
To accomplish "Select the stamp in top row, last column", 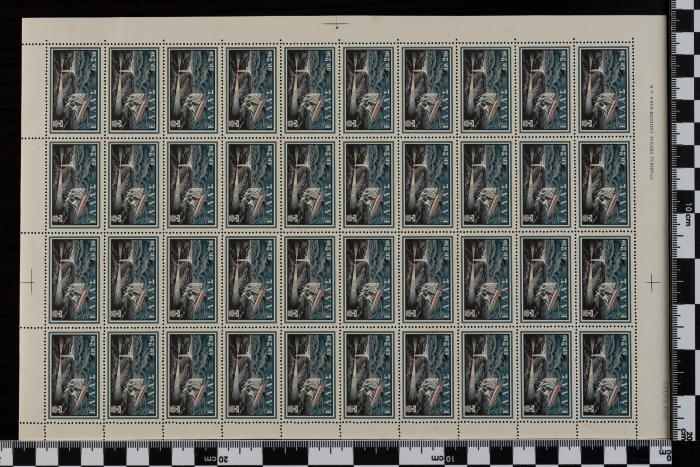I will 605,90.
